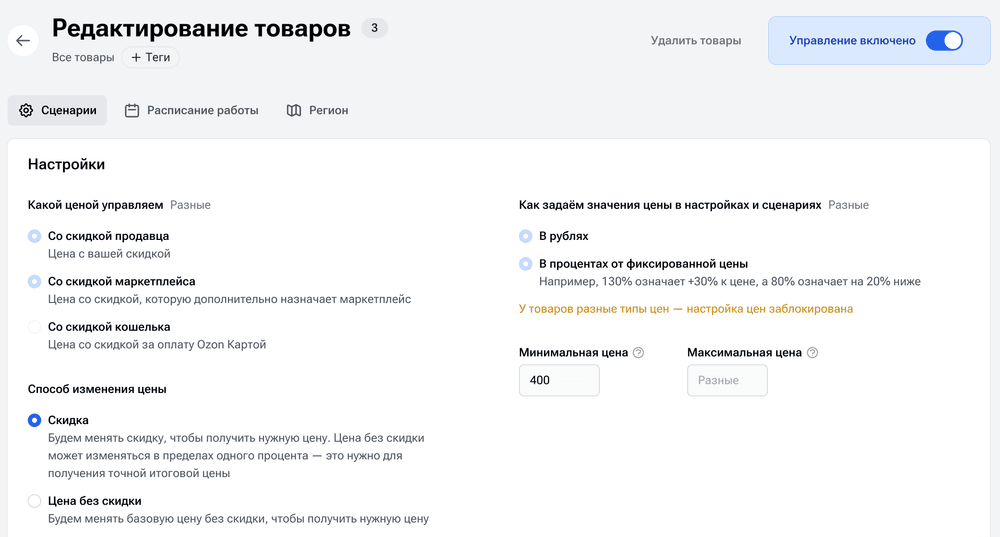Add tags with the + Теги button
This screenshot has height=537, width=1000.
(151, 57)
